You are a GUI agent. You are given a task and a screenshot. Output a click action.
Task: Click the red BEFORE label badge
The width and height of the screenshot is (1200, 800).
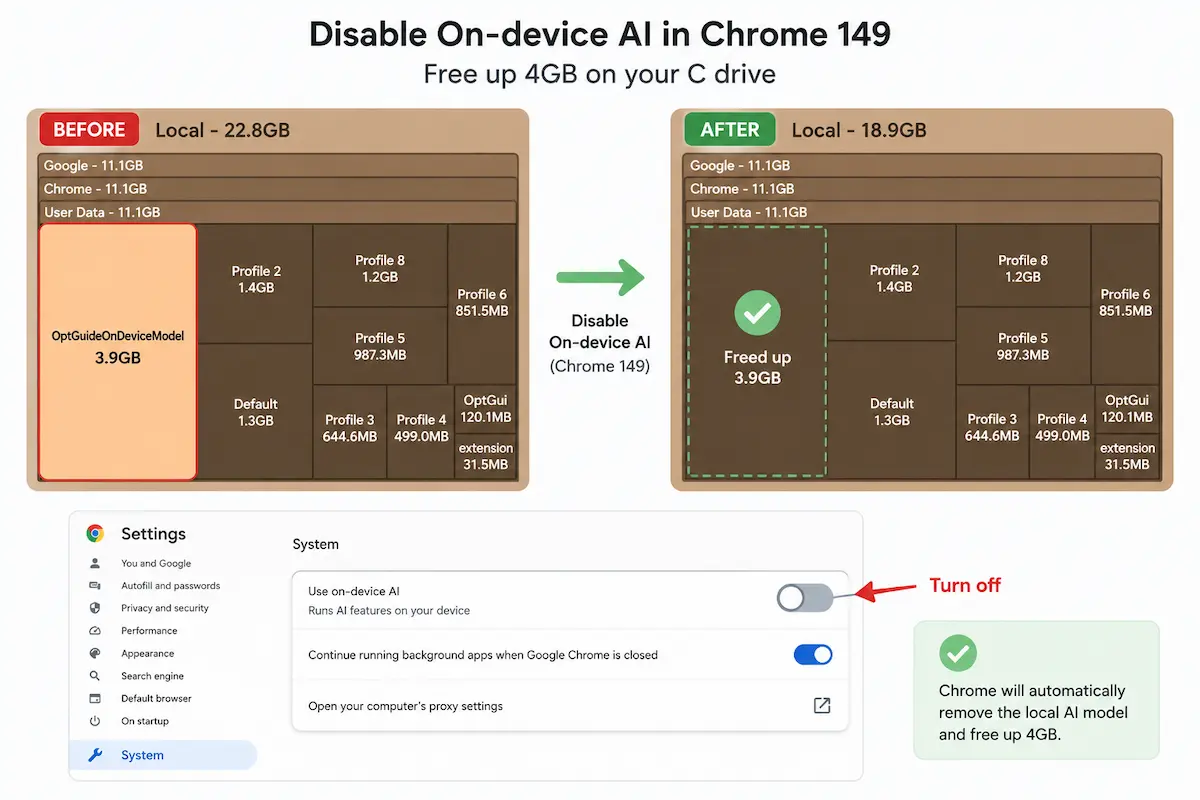click(89, 130)
